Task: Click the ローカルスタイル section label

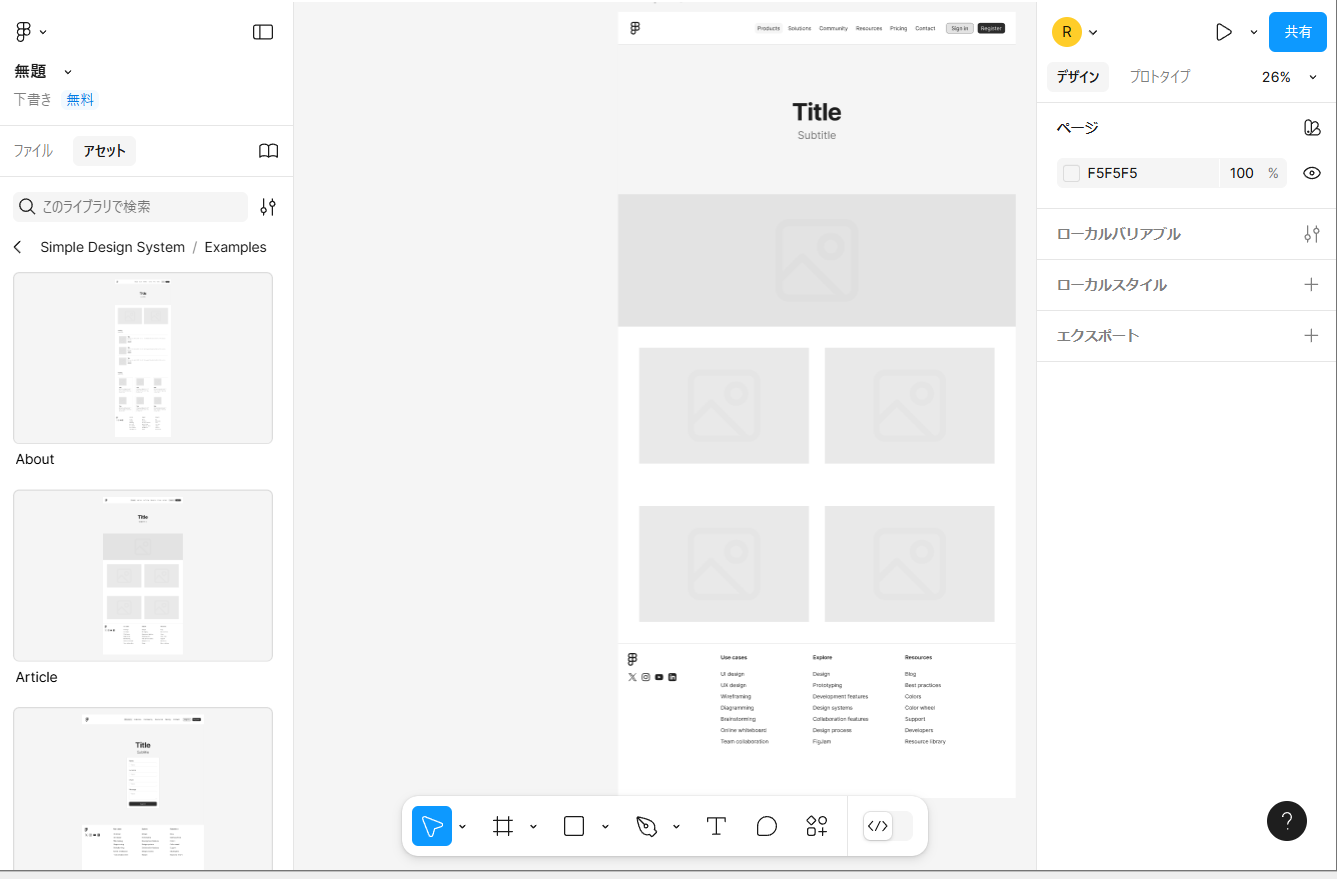Action: 1112,285
